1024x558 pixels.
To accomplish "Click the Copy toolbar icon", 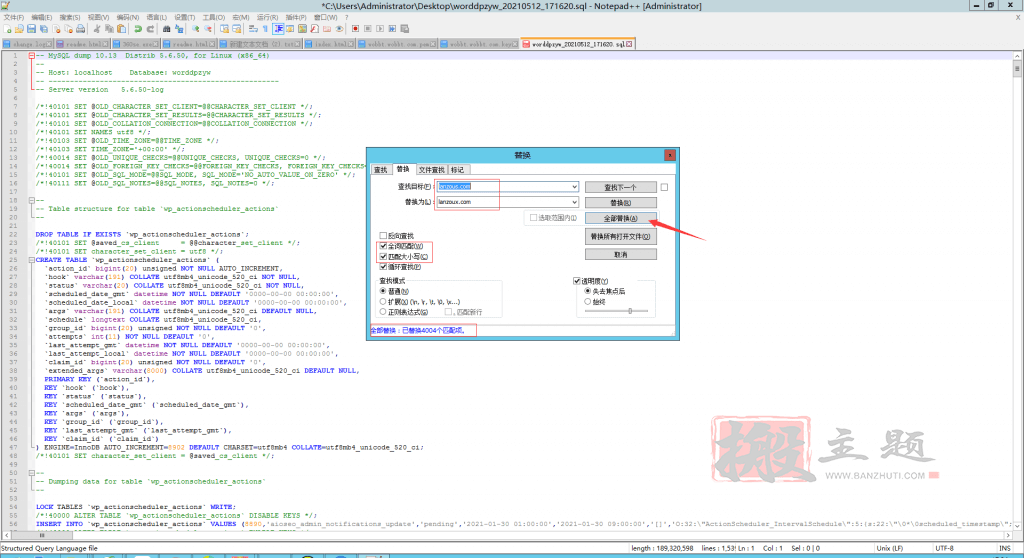I will click(109, 29).
